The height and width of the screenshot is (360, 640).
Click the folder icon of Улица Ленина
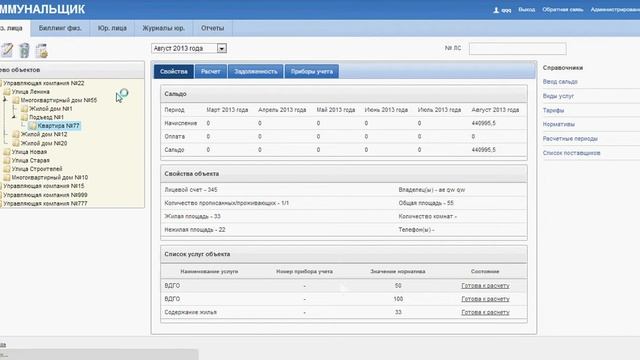pos(7,92)
